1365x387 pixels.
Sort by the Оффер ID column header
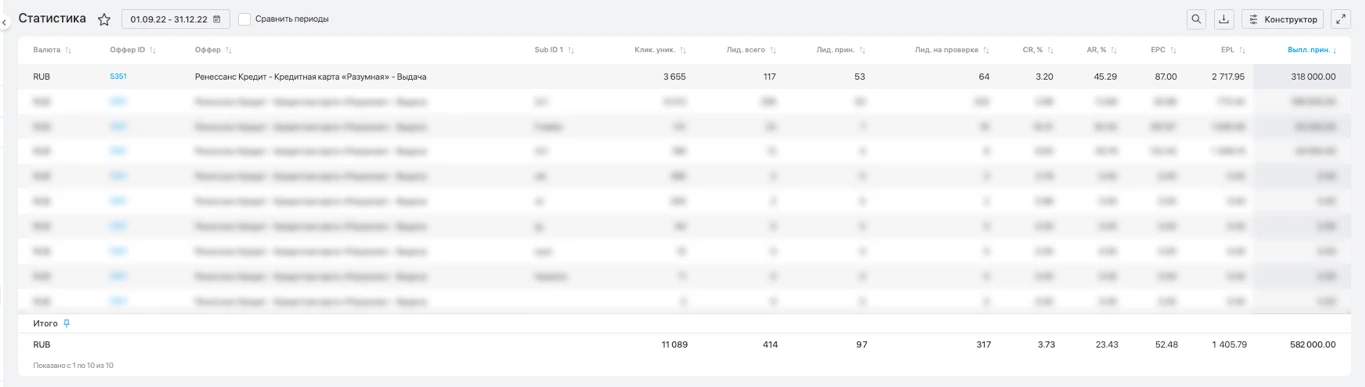coord(133,50)
